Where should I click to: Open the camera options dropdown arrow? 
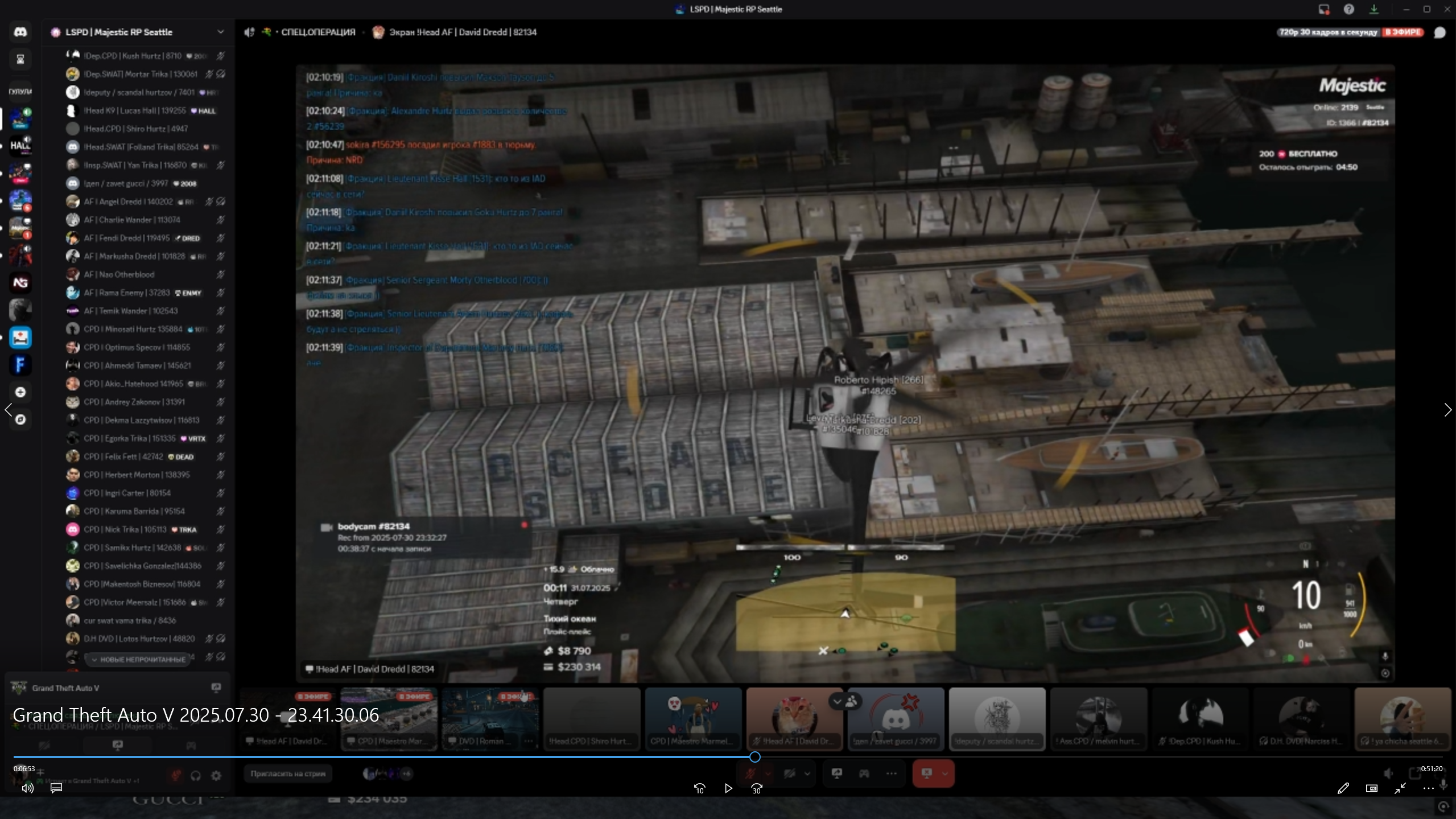pyautogui.click(x=807, y=773)
